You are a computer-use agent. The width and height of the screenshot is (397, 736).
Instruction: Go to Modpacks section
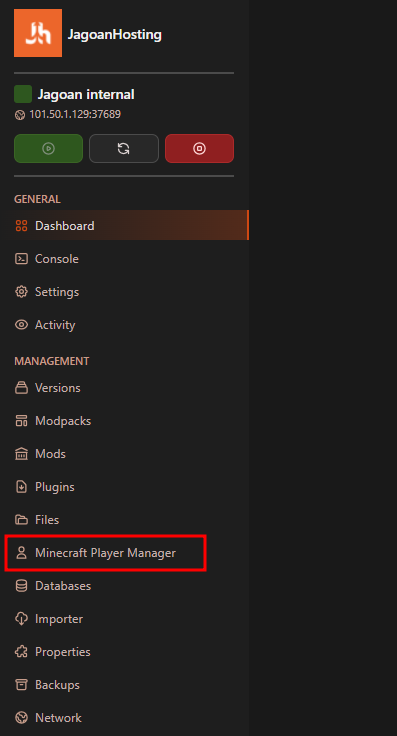pyautogui.click(x=63, y=421)
